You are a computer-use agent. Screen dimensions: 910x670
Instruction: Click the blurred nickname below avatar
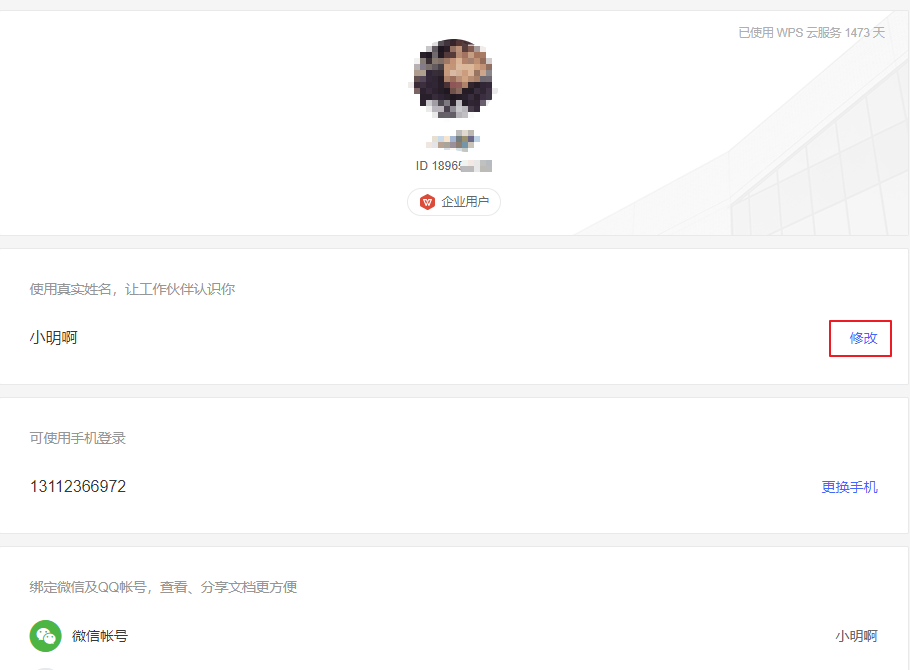453,140
